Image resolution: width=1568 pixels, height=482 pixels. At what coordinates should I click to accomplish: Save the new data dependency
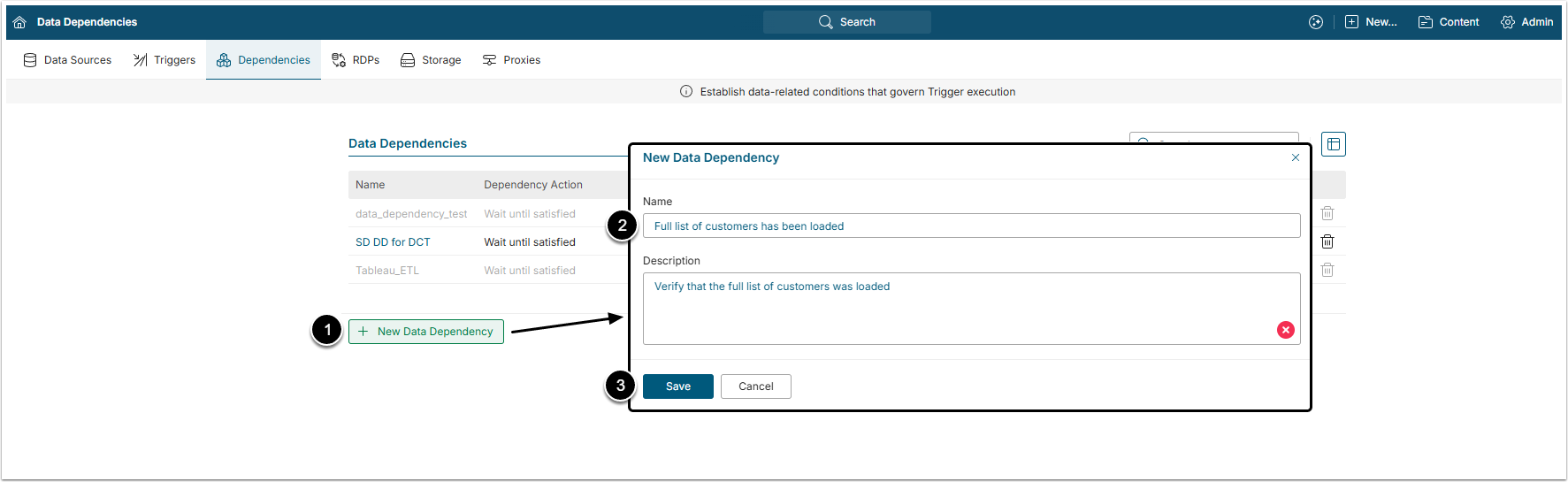(x=677, y=386)
